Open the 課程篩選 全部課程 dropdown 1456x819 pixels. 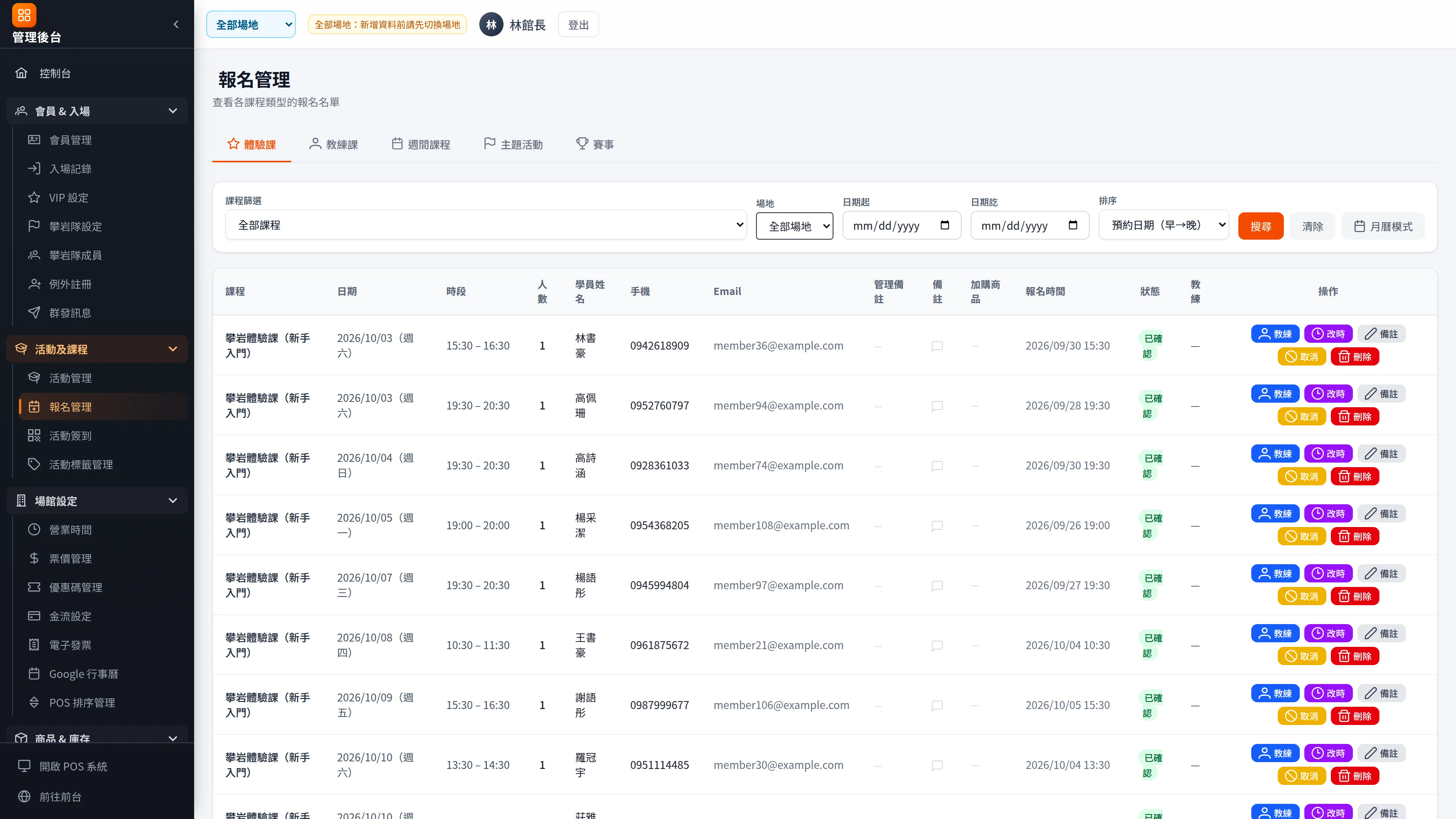[x=485, y=225]
